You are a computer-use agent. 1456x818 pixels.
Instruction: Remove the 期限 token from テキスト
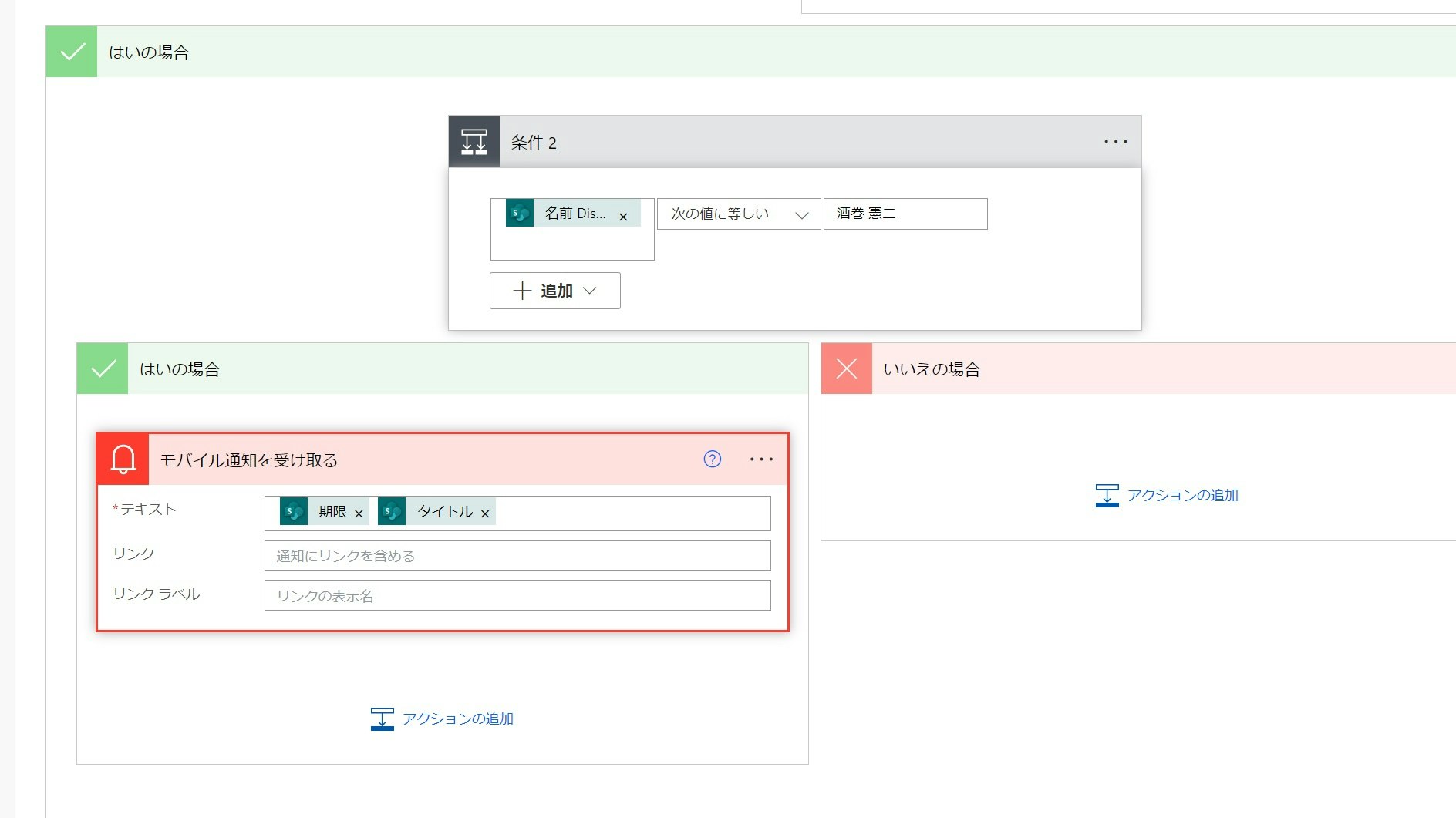359,513
